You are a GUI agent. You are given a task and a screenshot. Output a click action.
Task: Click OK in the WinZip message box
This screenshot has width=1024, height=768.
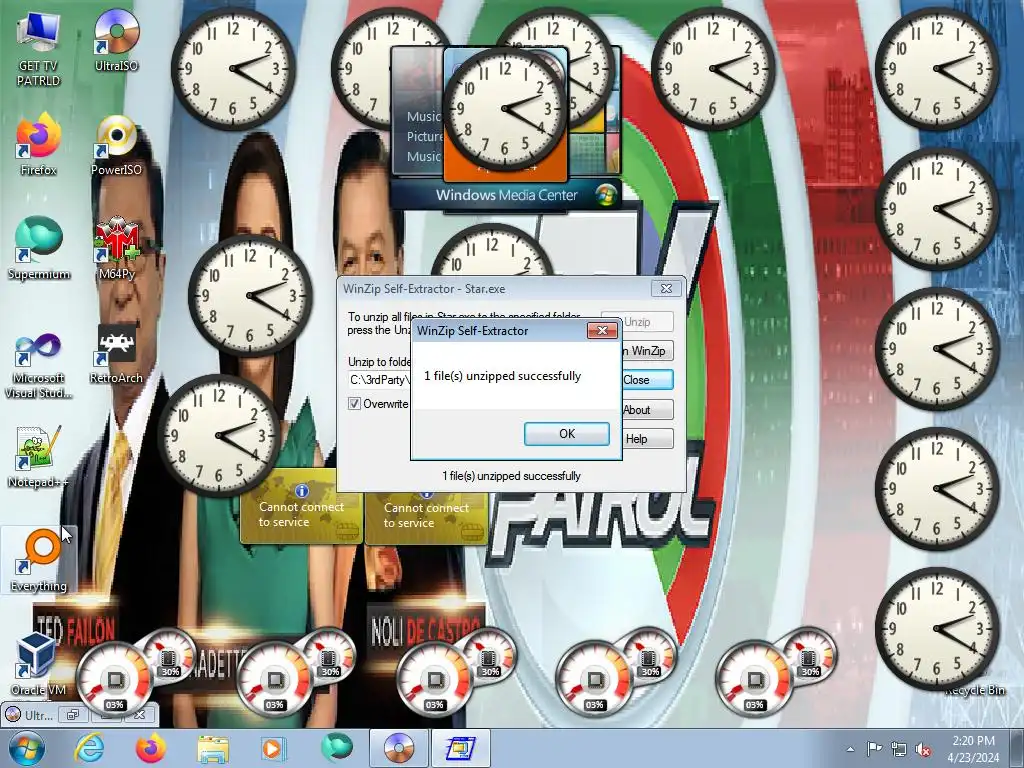tap(567, 434)
